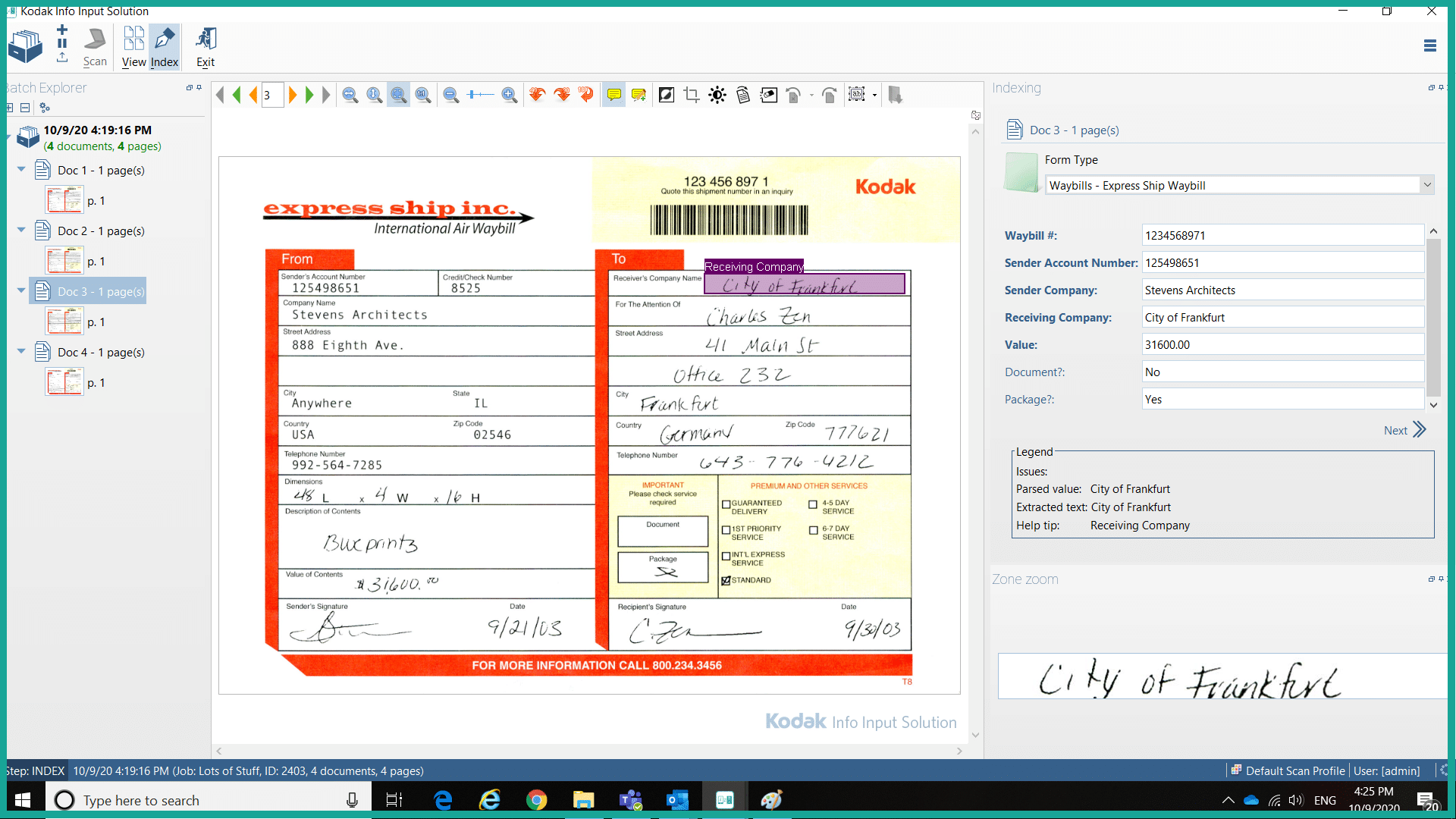Collapse all batches with the minus button
This screenshot has height=819, width=1456.
coord(25,108)
